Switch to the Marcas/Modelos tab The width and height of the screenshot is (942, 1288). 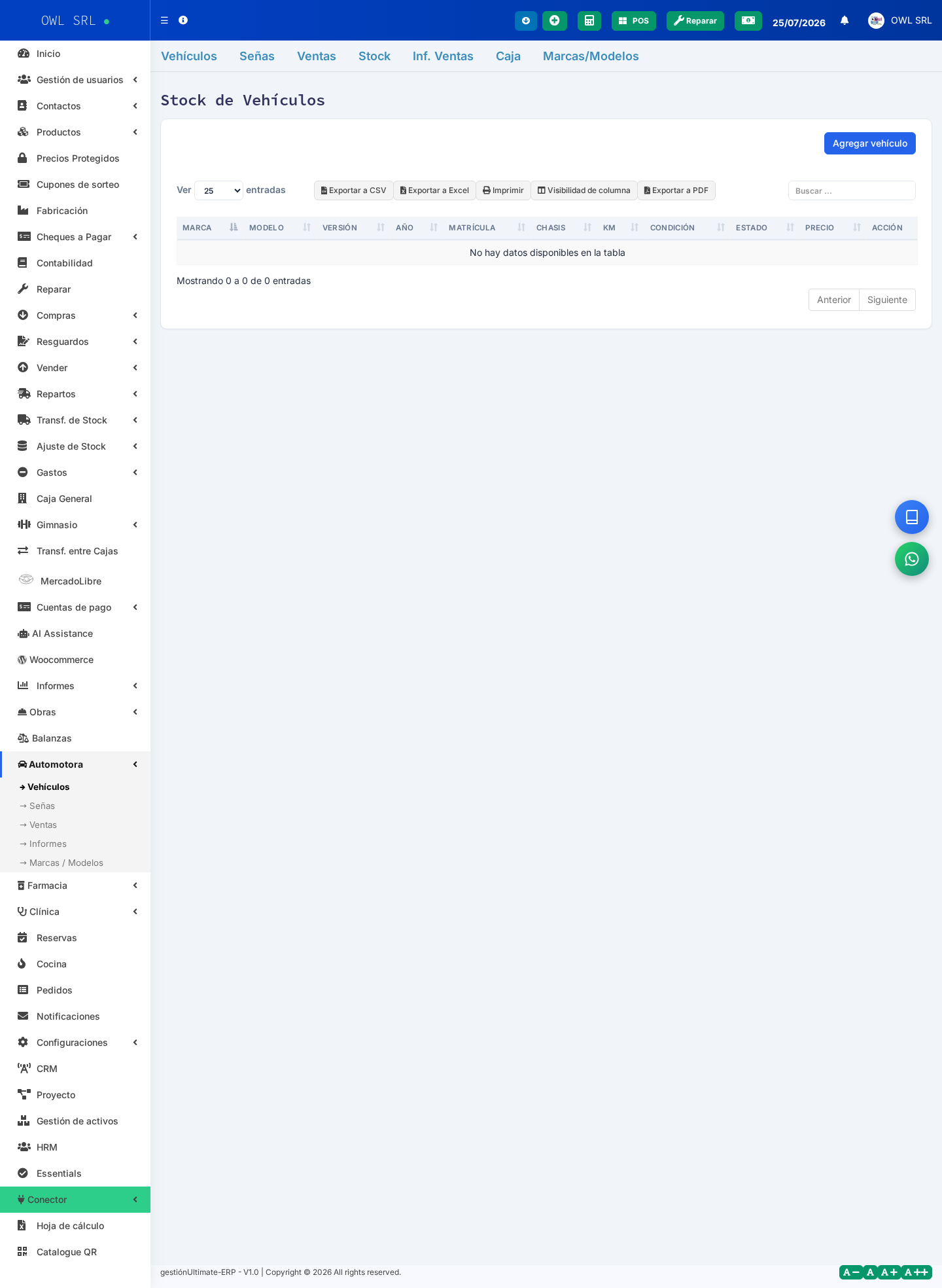coord(591,56)
